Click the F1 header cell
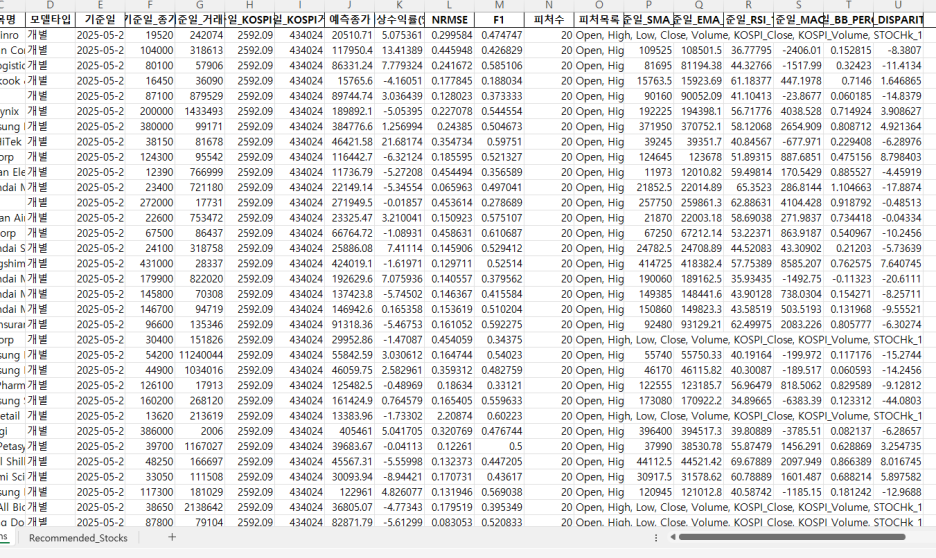 499,20
